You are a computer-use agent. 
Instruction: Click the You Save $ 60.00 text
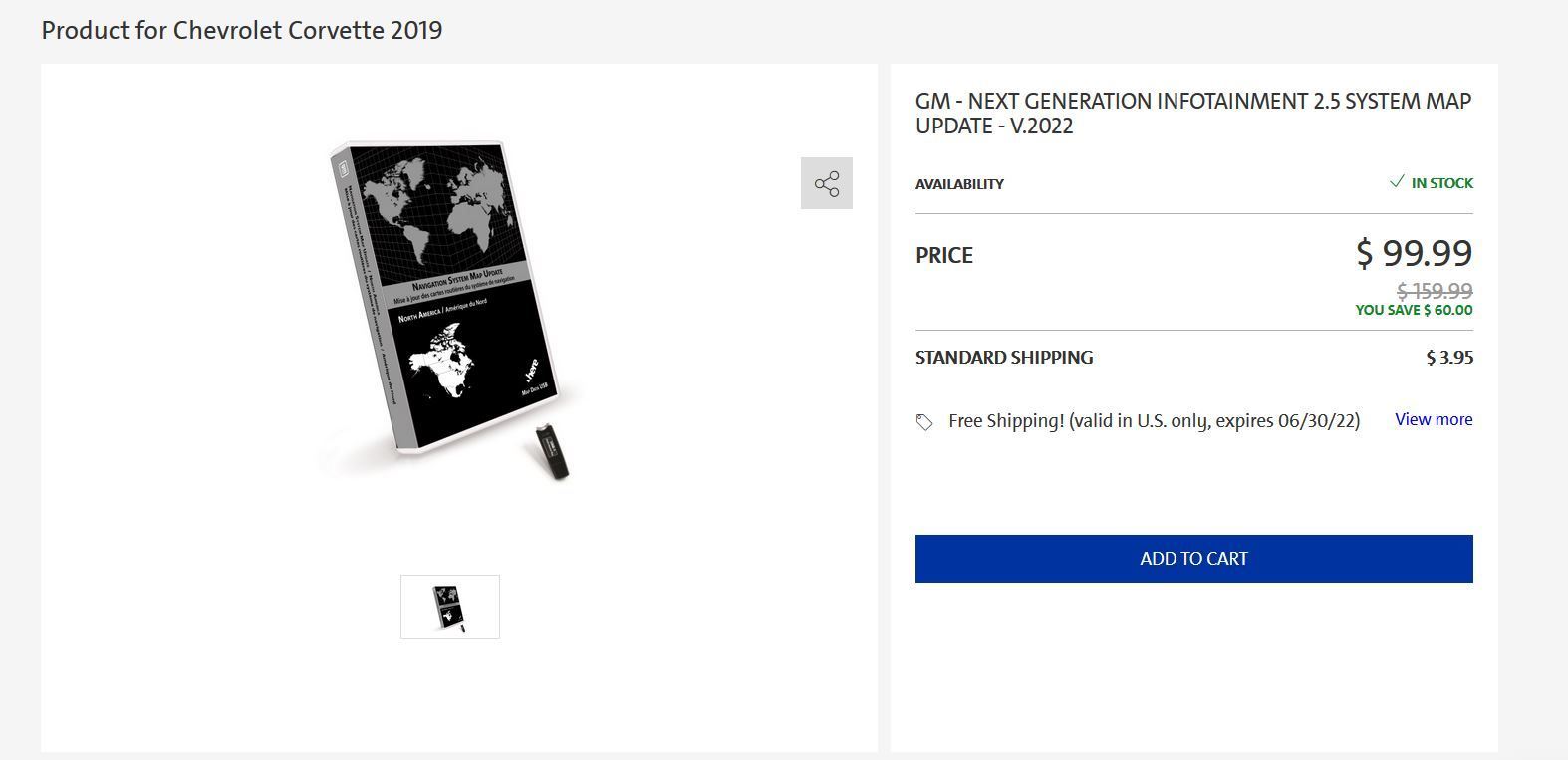(1414, 310)
